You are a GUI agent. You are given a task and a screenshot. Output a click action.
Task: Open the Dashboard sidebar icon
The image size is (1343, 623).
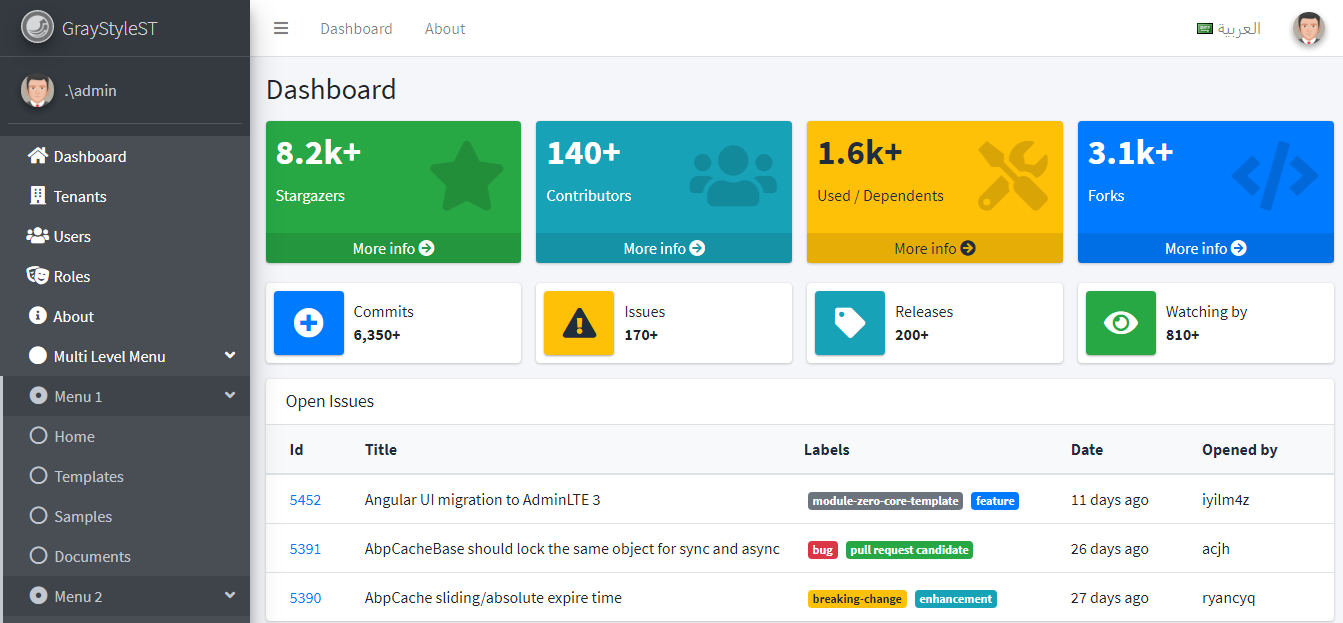(37, 156)
